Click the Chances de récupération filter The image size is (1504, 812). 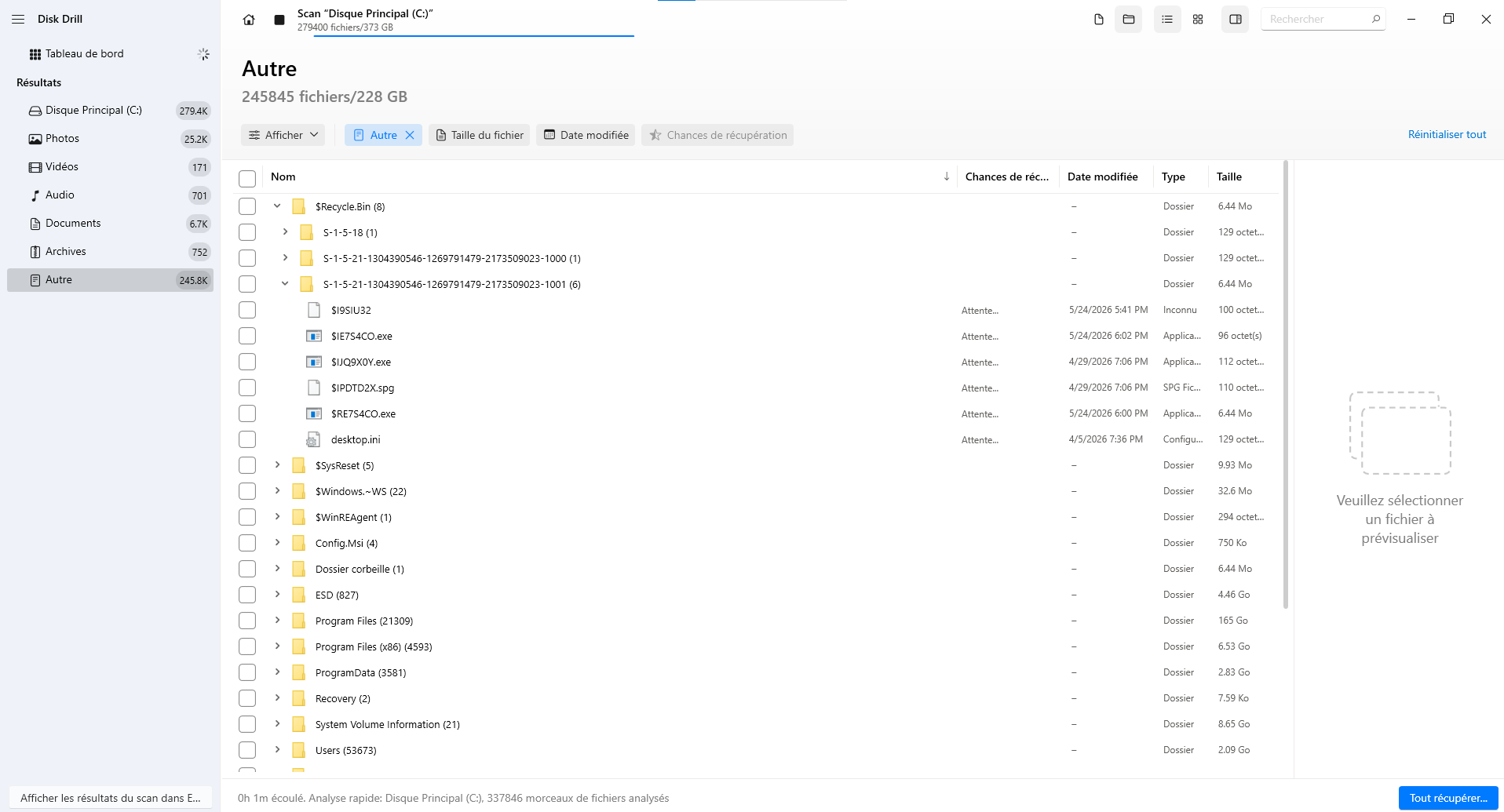[x=717, y=135]
